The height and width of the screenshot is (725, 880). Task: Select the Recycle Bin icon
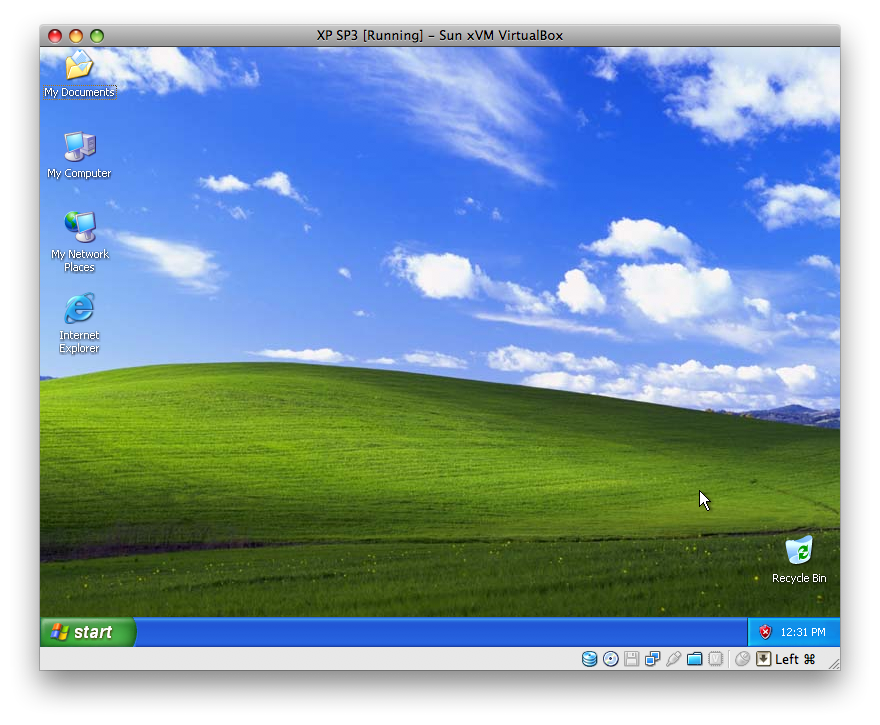[799, 559]
